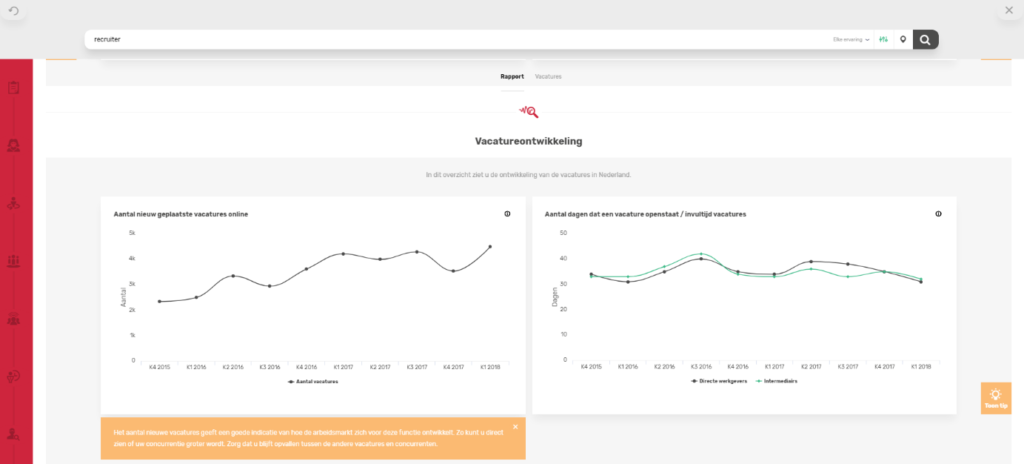Click the 'Dagen' vertical axis label

coord(554,297)
